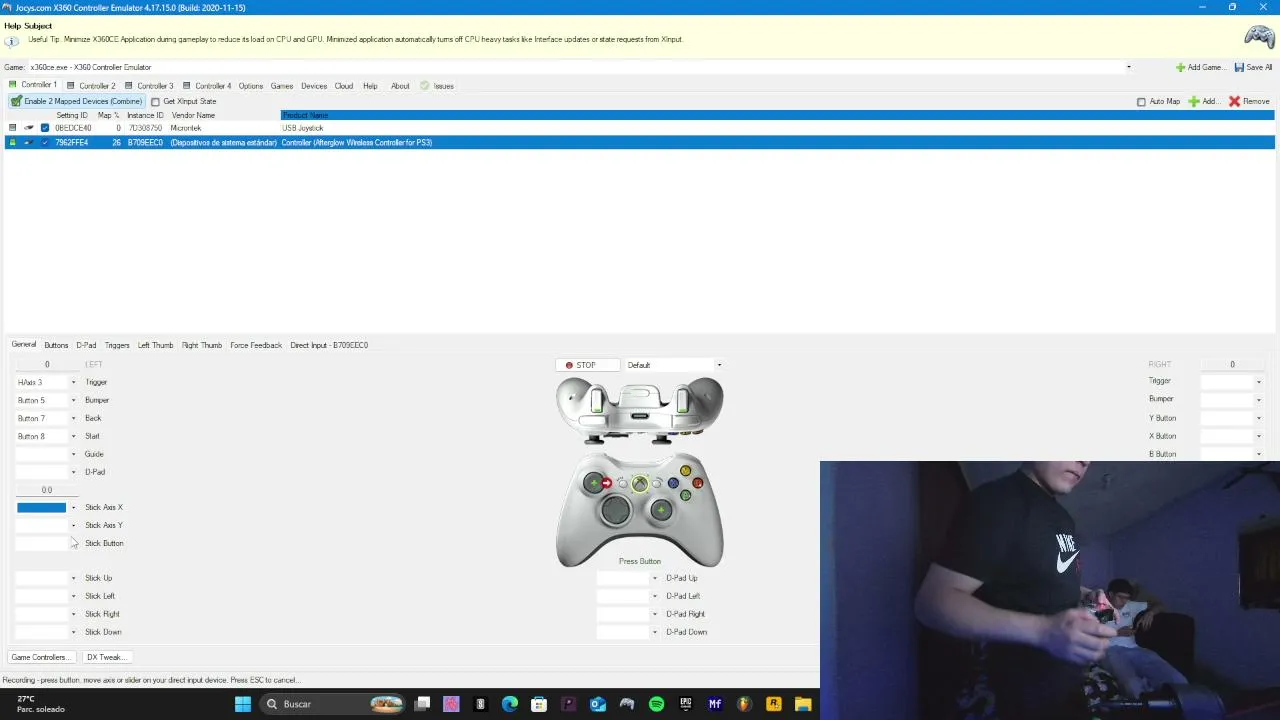This screenshot has width=1280, height=720.
Task: Open the Back mapping dropdown showing Button 7
Action: click(x=73, y=418)
